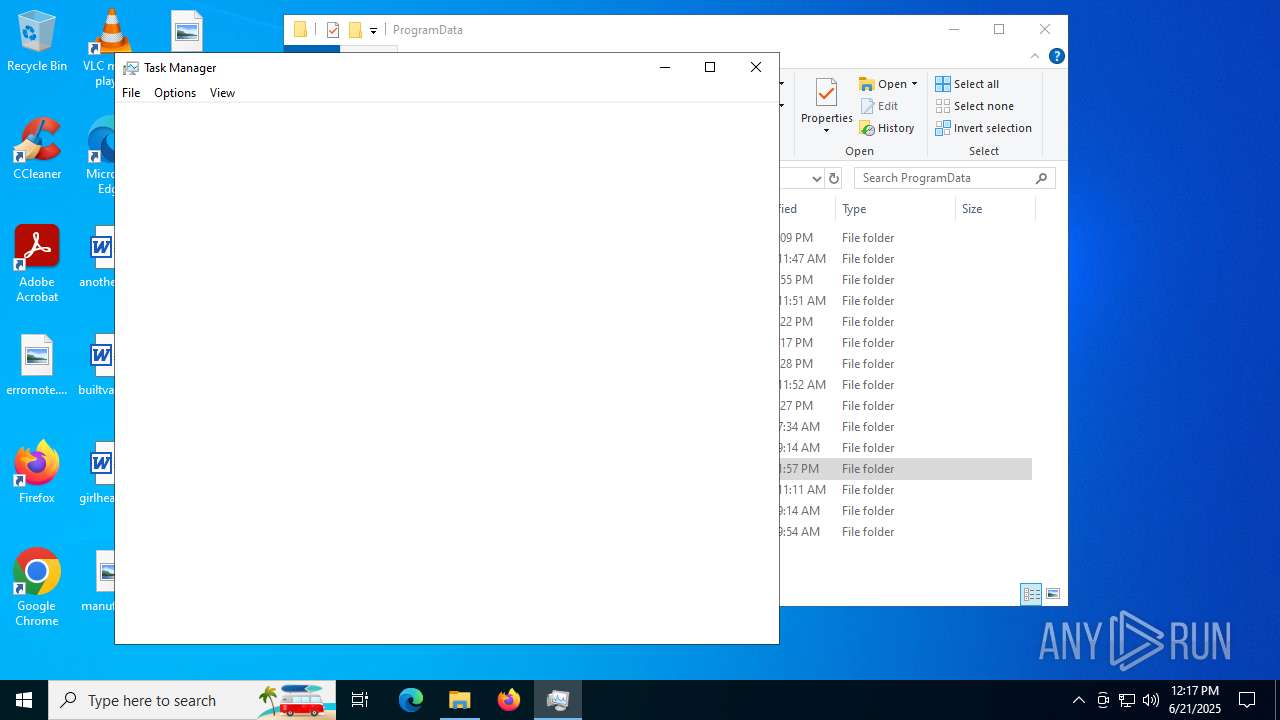Switch Explorer to large icons view

1053,594
